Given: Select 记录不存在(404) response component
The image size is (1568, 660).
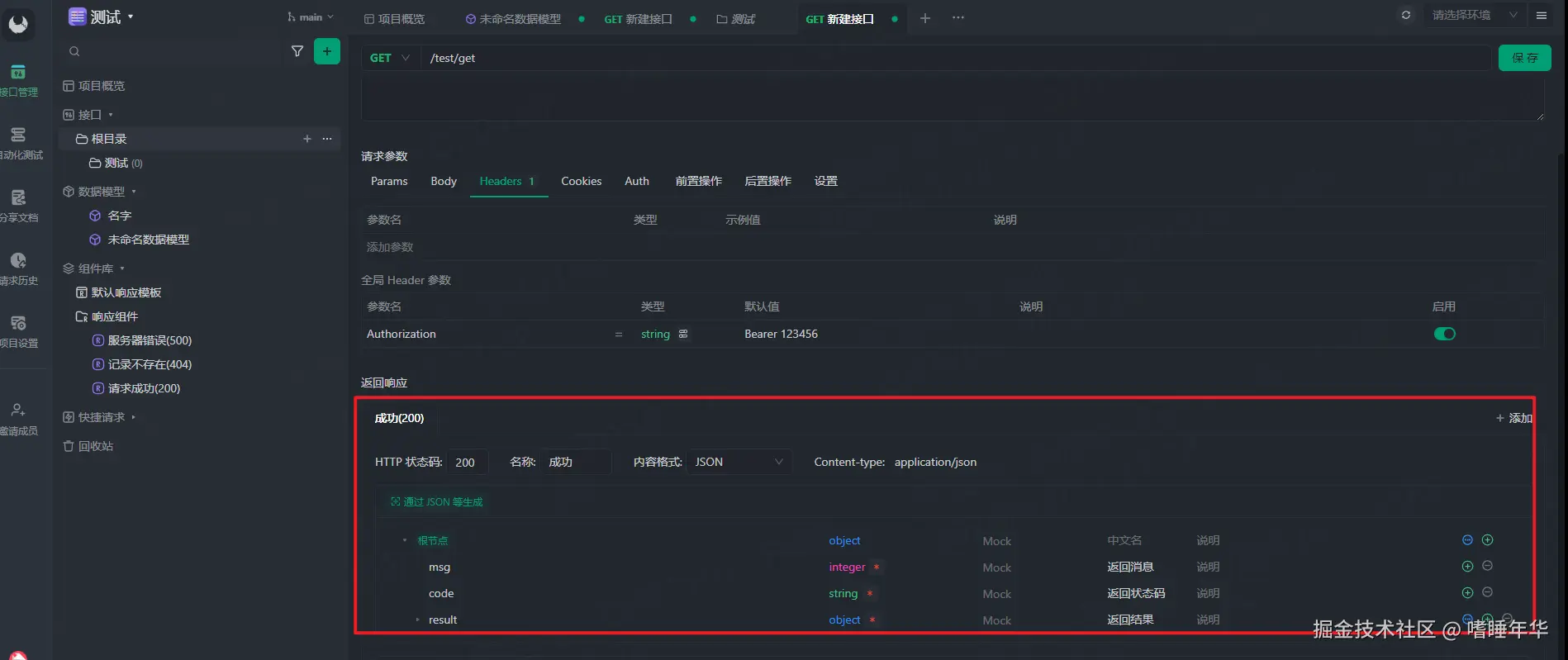Looking at the screenshot, I should coord(142,364).
